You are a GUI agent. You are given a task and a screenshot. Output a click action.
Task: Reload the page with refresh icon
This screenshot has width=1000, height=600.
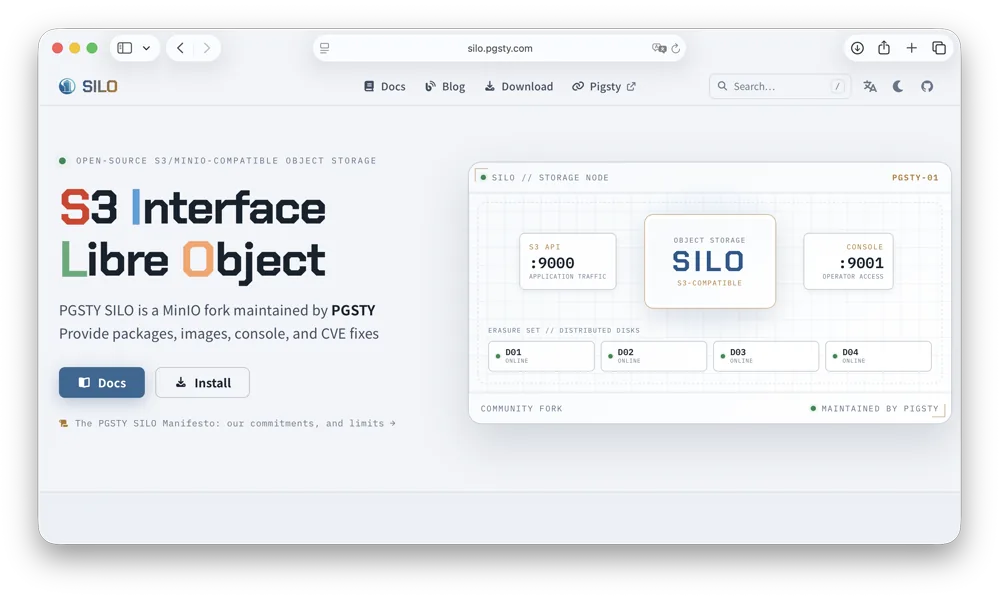[x=676, y=48]
